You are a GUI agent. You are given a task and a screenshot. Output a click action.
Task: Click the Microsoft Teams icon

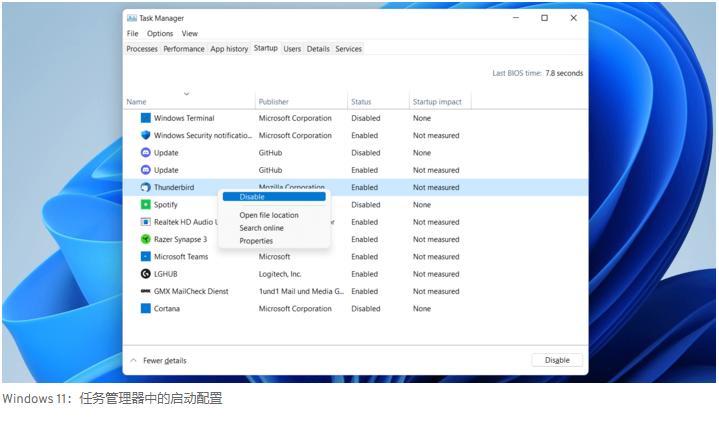coord(145,256)
